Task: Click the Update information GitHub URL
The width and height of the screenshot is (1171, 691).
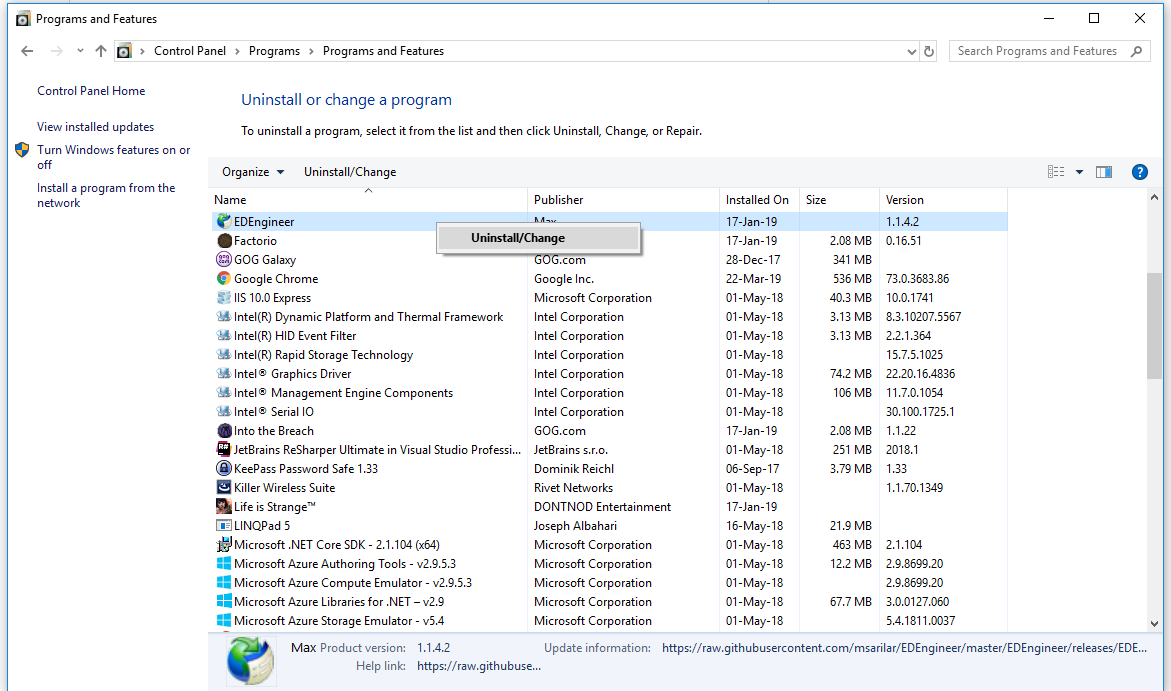Action: [904, 648]
